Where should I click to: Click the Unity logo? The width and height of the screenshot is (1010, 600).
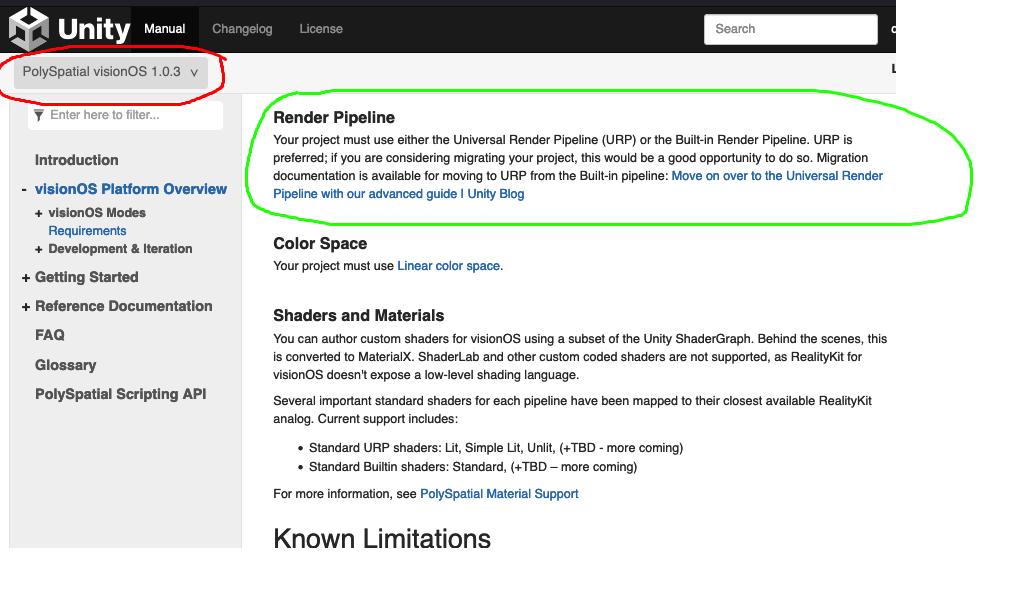pos(69,28)
